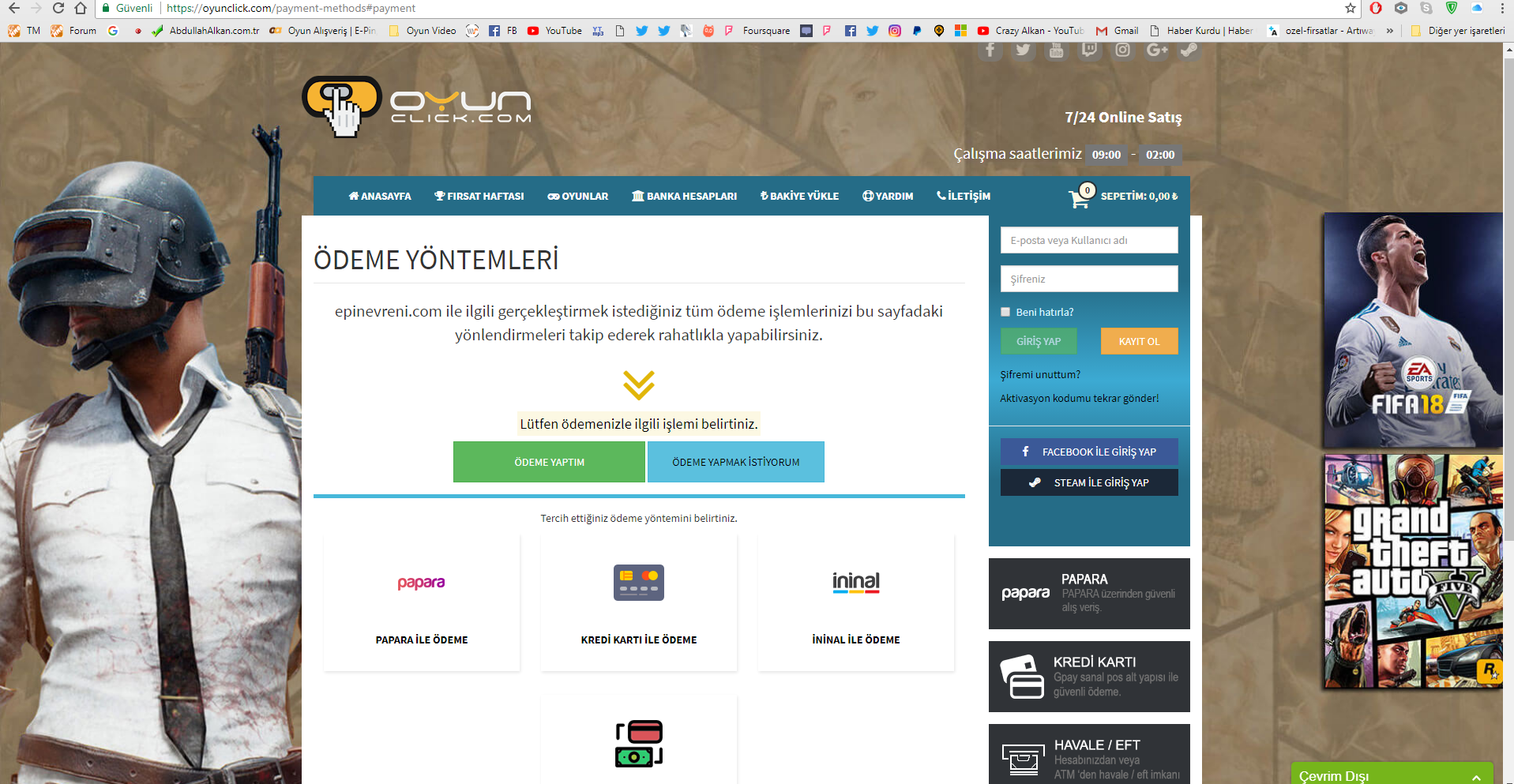The image size is (1514, 784).
Task: Click FACEBOOK İLE GİRİŞ YAP button
Action: (x=1089, y=452)
